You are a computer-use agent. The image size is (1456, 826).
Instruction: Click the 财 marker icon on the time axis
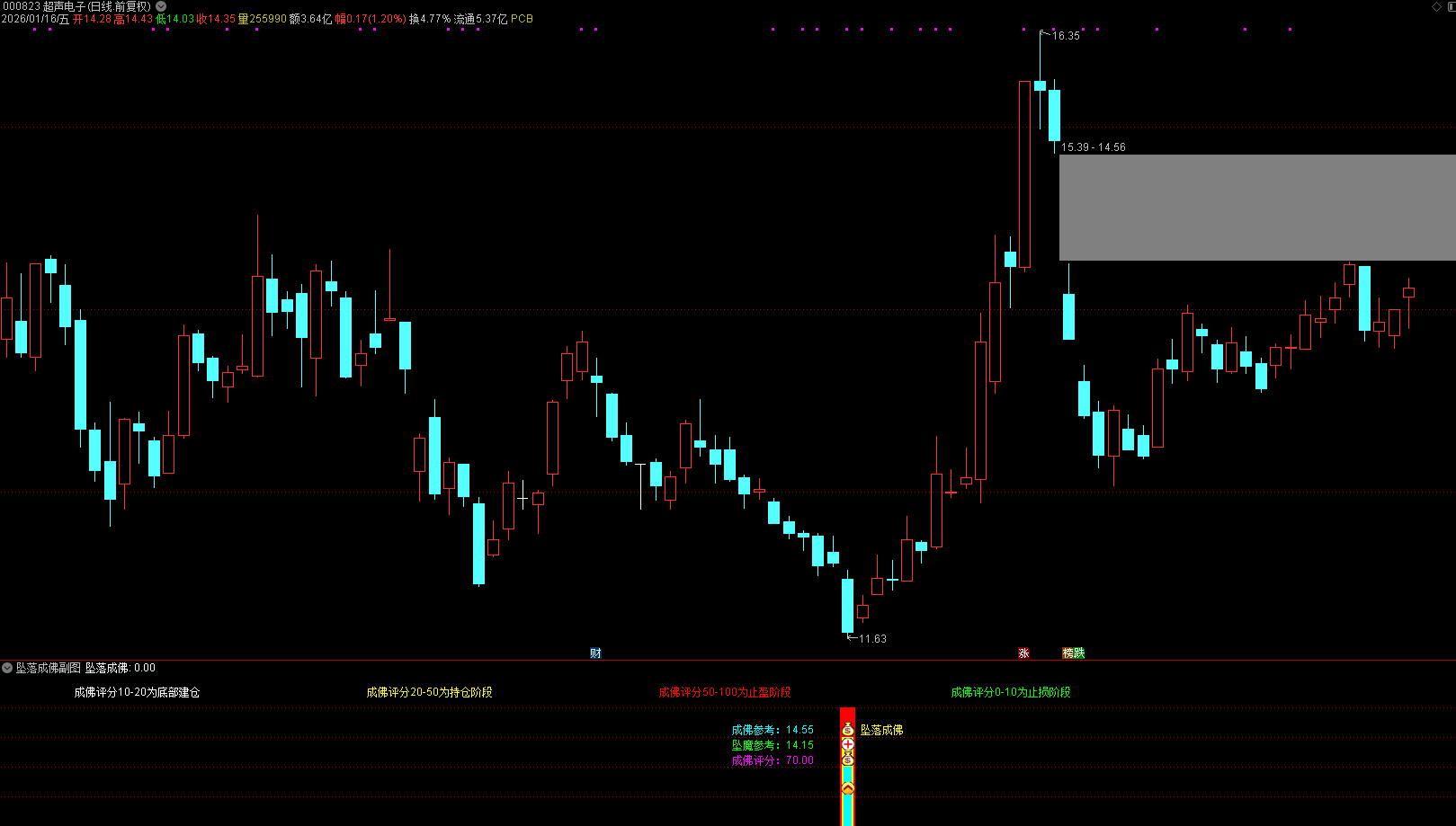(x=595, y=653)
